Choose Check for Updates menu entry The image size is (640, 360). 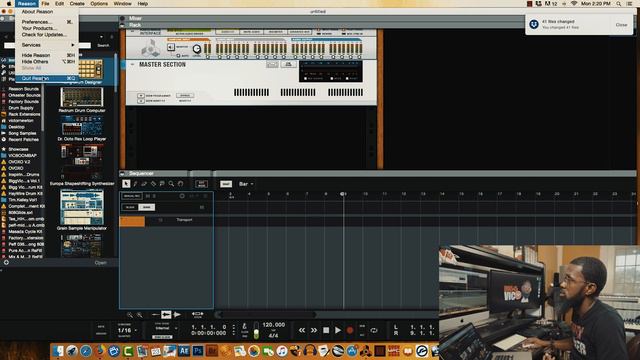47,35
